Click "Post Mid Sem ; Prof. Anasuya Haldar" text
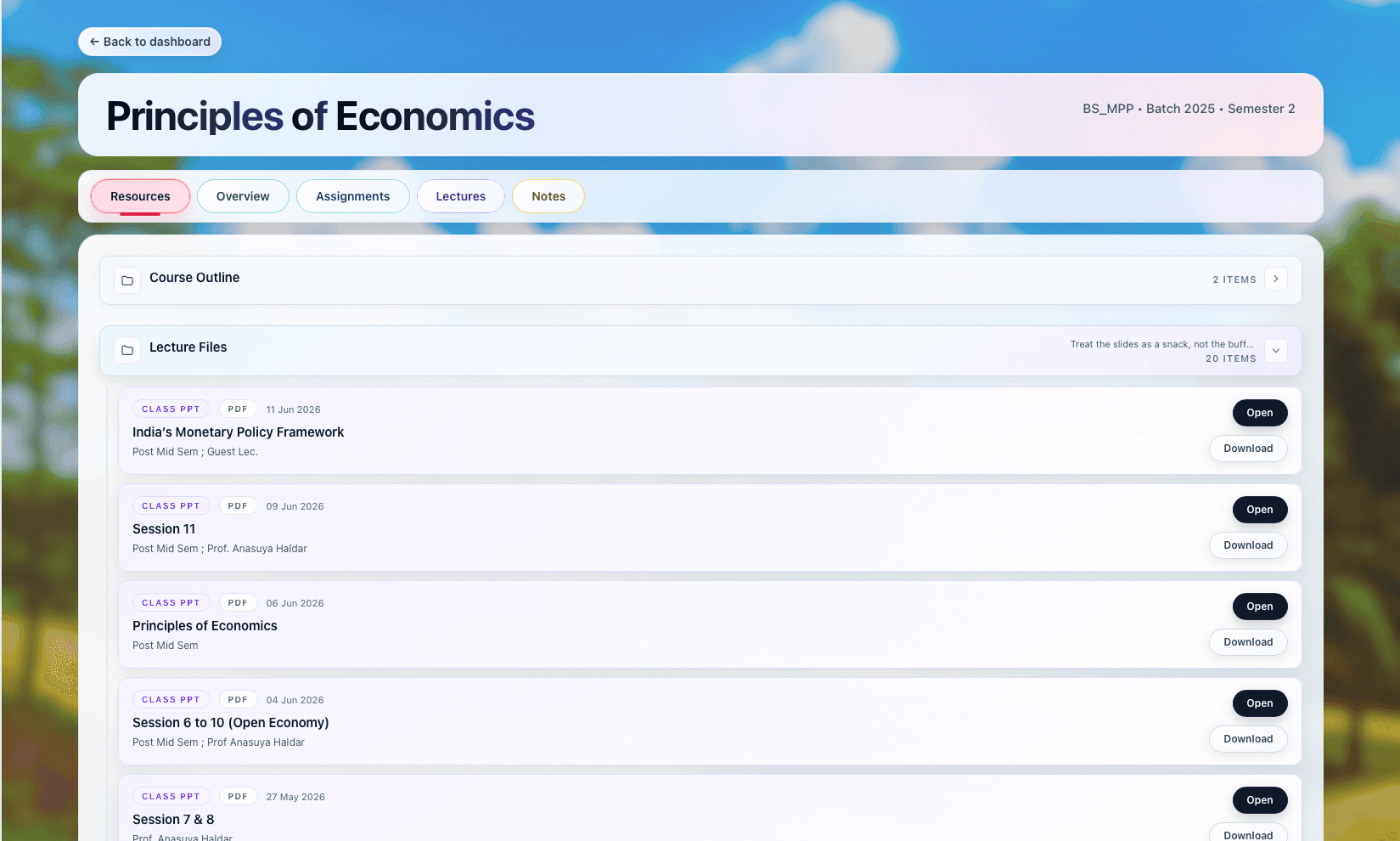Viewport: 1400px width, 841px height. tap(220, 549)
